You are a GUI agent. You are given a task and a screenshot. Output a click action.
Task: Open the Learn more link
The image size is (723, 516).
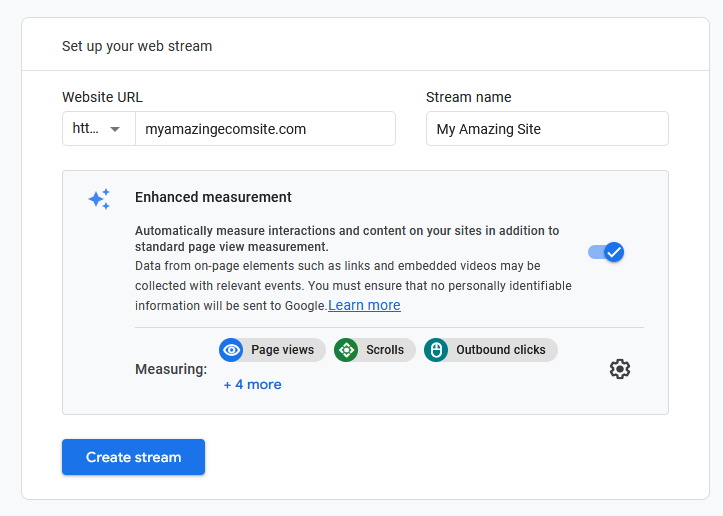click(364, 306)
